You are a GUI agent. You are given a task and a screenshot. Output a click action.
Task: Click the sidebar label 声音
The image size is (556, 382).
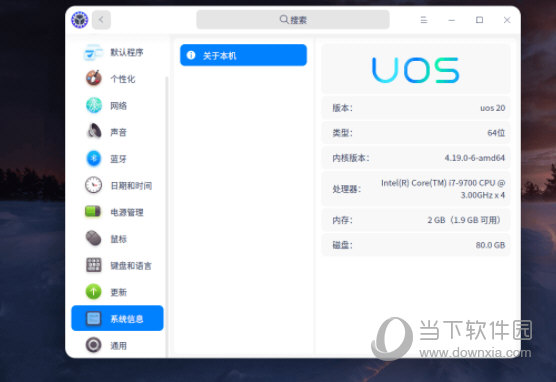[x=118, y=132]
